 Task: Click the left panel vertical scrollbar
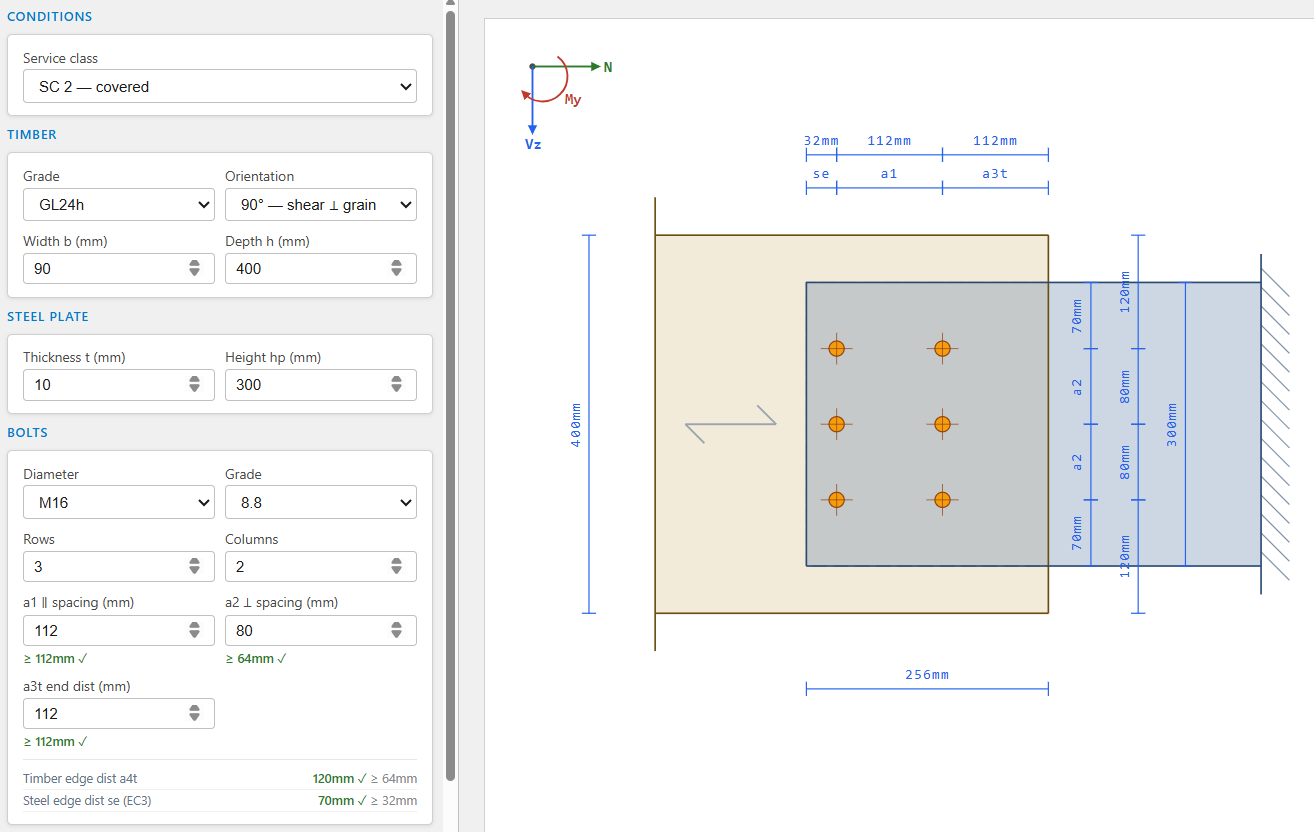[451, 395]
